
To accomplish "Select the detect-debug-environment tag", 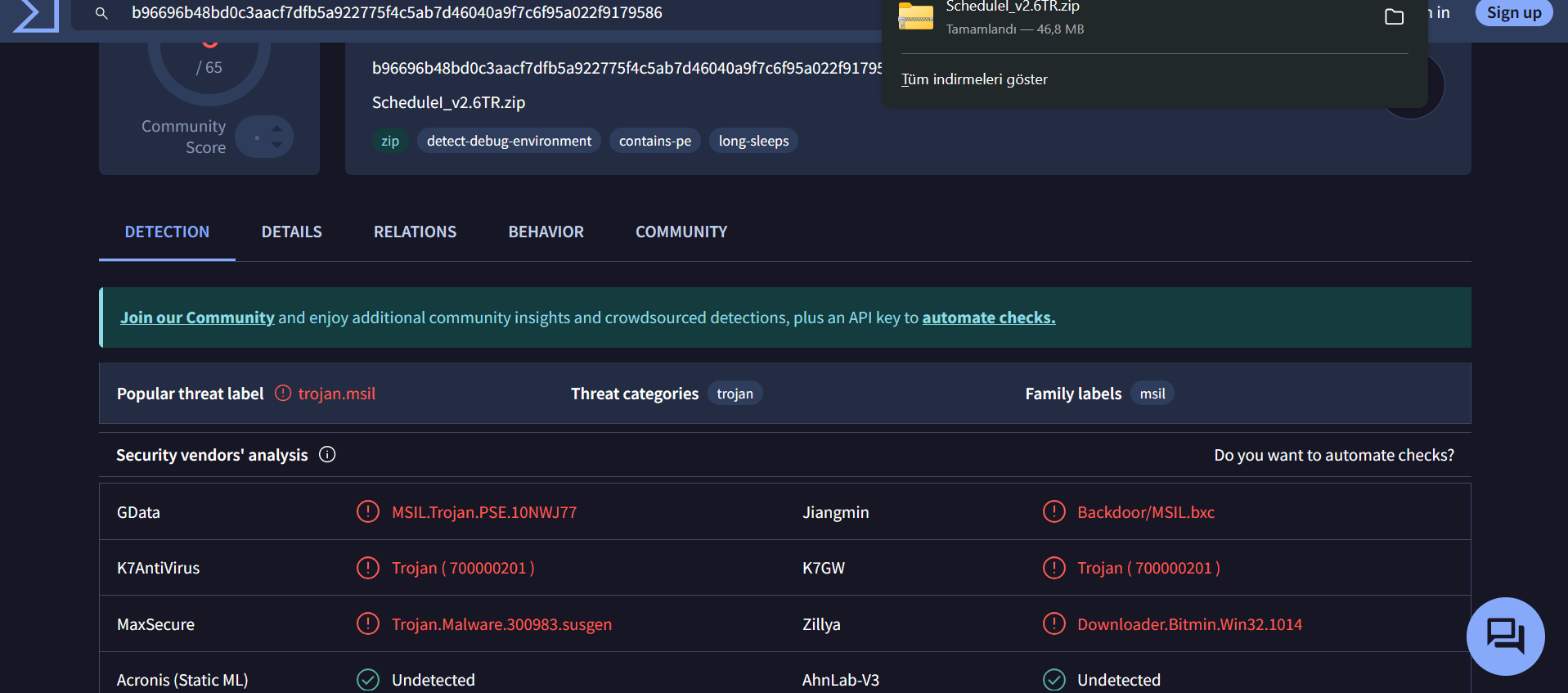I will coord(509,141).
